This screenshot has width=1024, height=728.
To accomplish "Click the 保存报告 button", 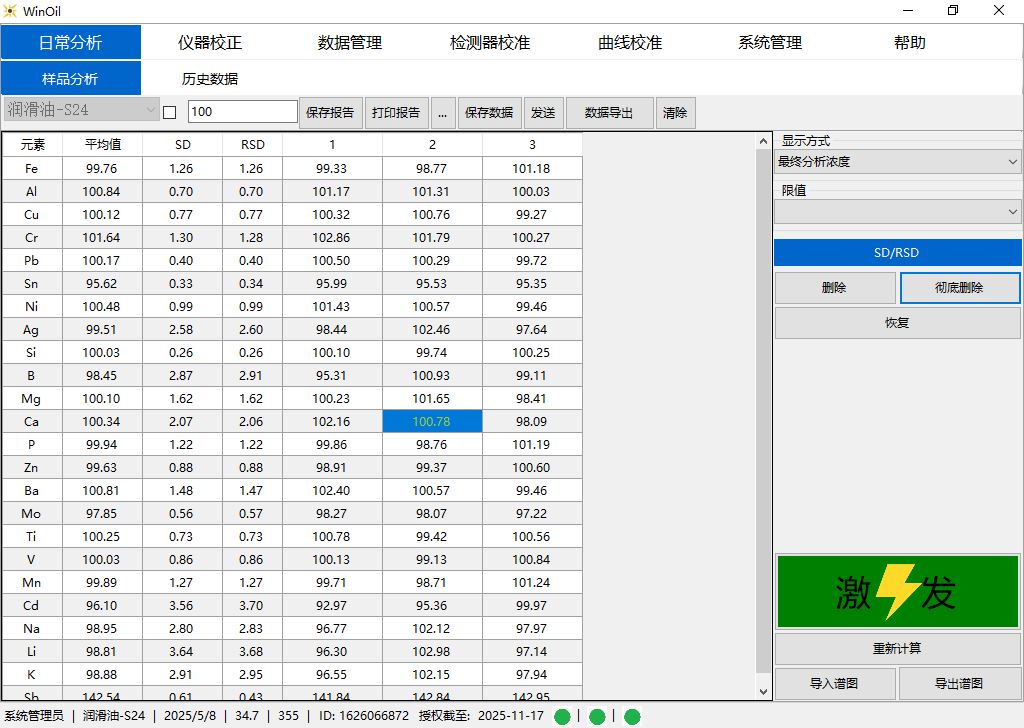I will click(x=330, y=112).
